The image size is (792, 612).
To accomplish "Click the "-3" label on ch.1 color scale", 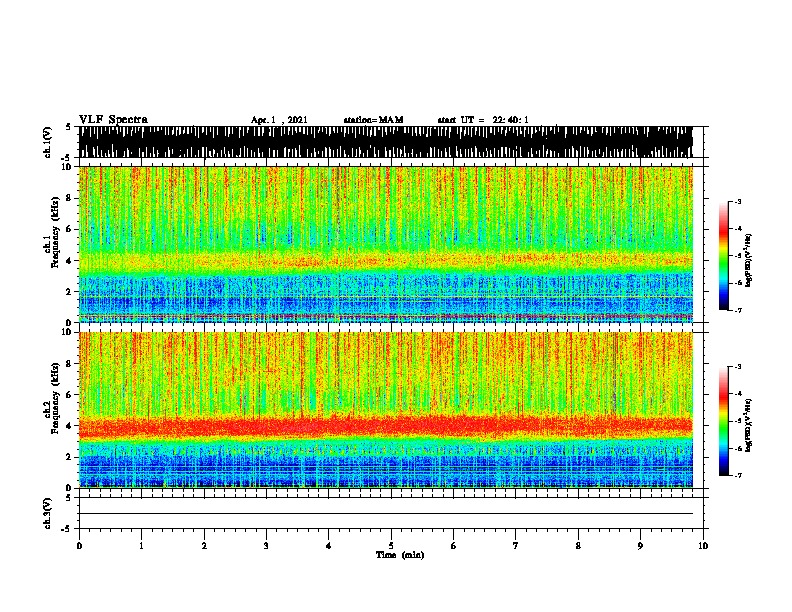I will 738,201.
